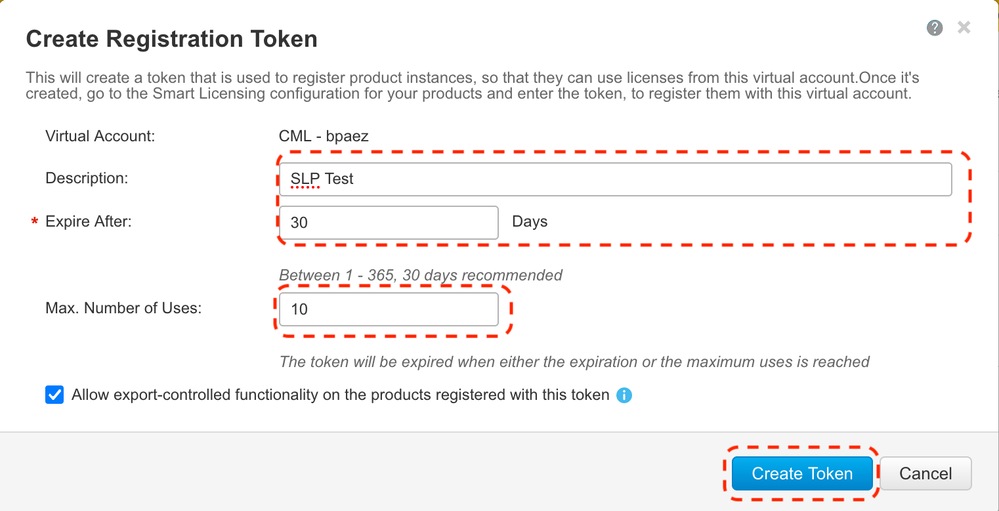Click the Days unit label
Image resolution: width=999 pixels, height=511 pixels.
click(529, 221)
